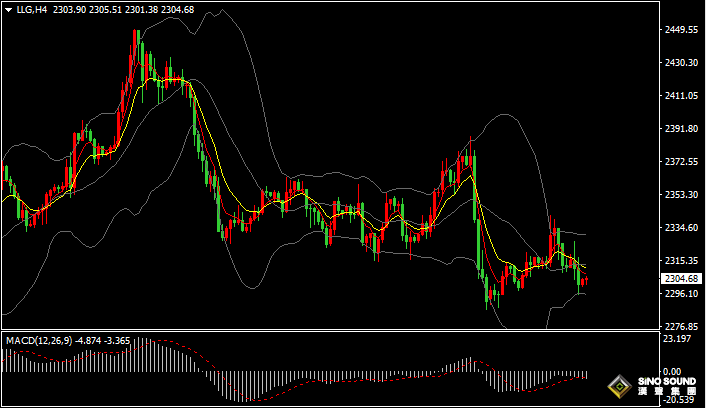Screen dimensions: 706x408
Task: Click the 2411.05 price scale label
Action: pyautogui.click(x=680, y=96)
